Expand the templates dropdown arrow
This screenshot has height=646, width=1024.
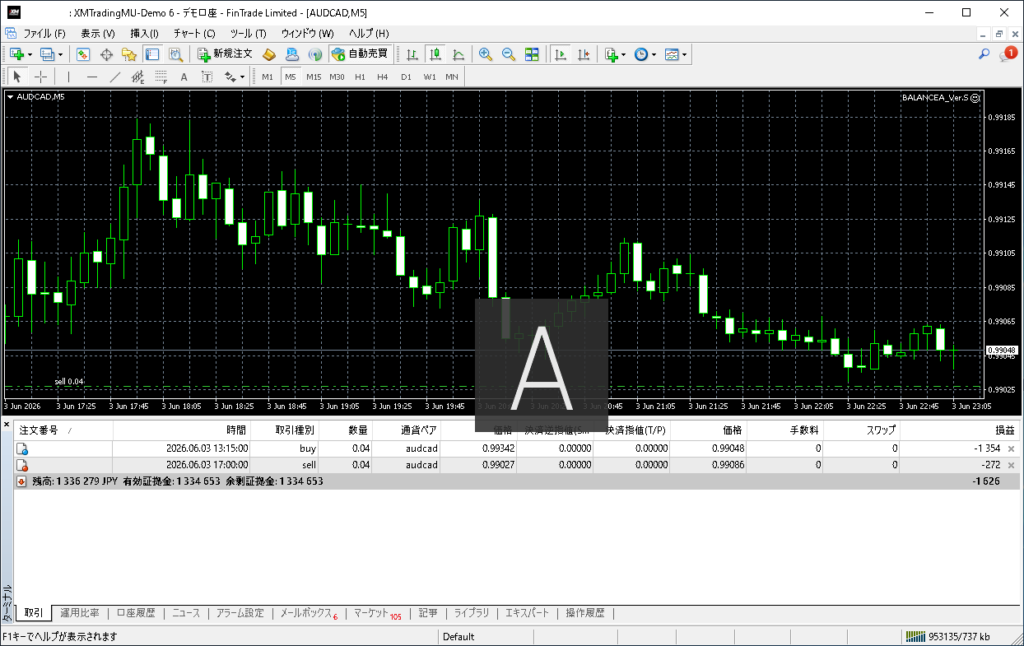click(x=684, y=55)
